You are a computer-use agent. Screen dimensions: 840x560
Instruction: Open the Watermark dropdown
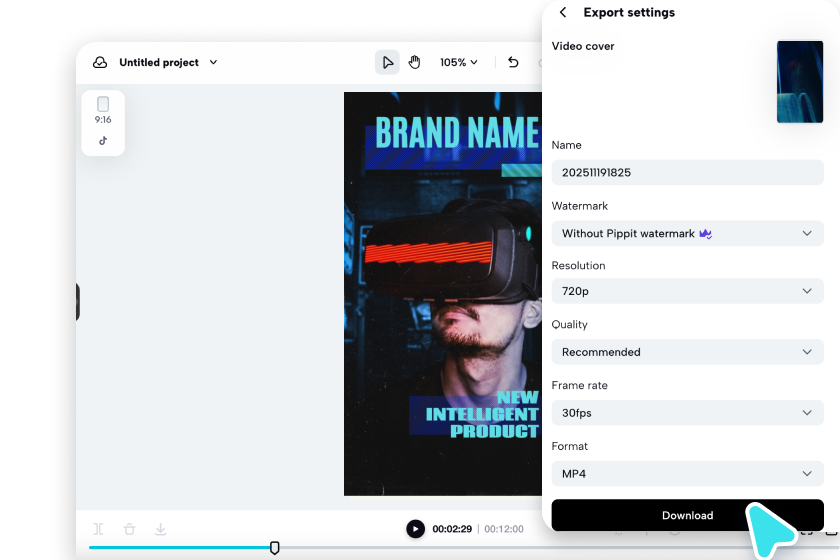[687, 233]
